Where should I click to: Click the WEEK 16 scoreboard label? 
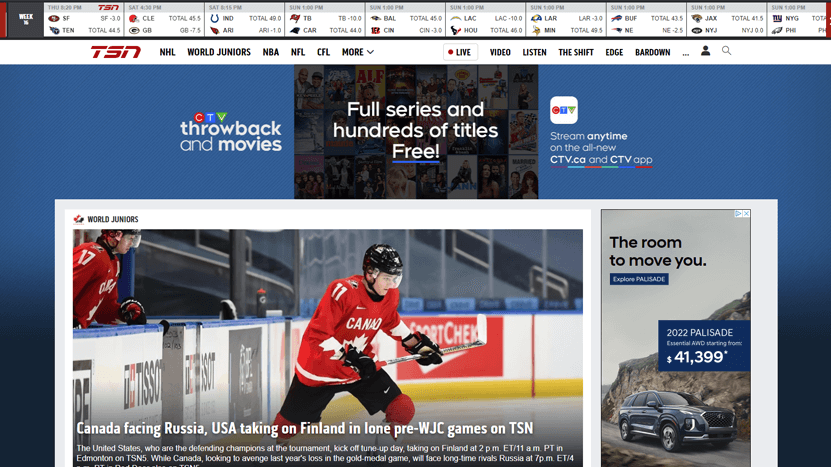pos(25,20)
